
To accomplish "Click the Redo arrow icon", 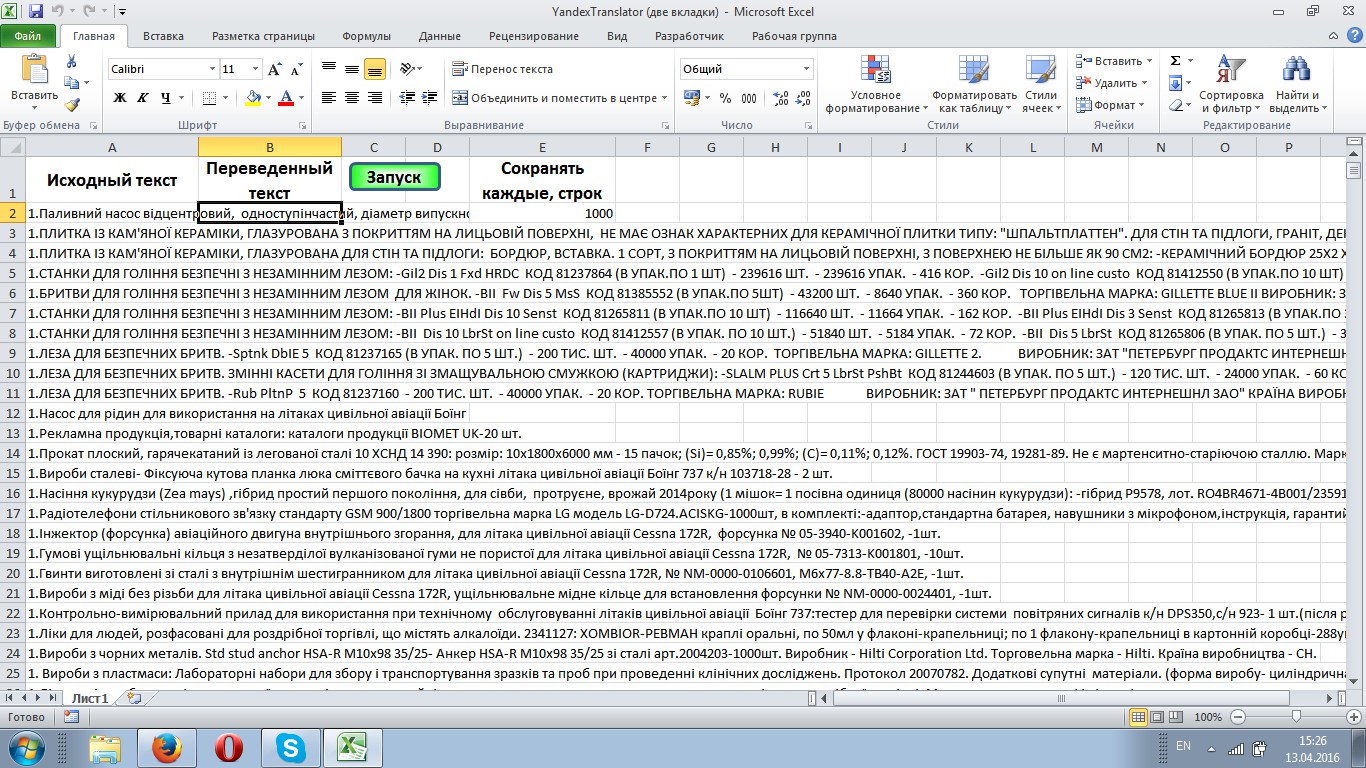I will pos(91,12).
